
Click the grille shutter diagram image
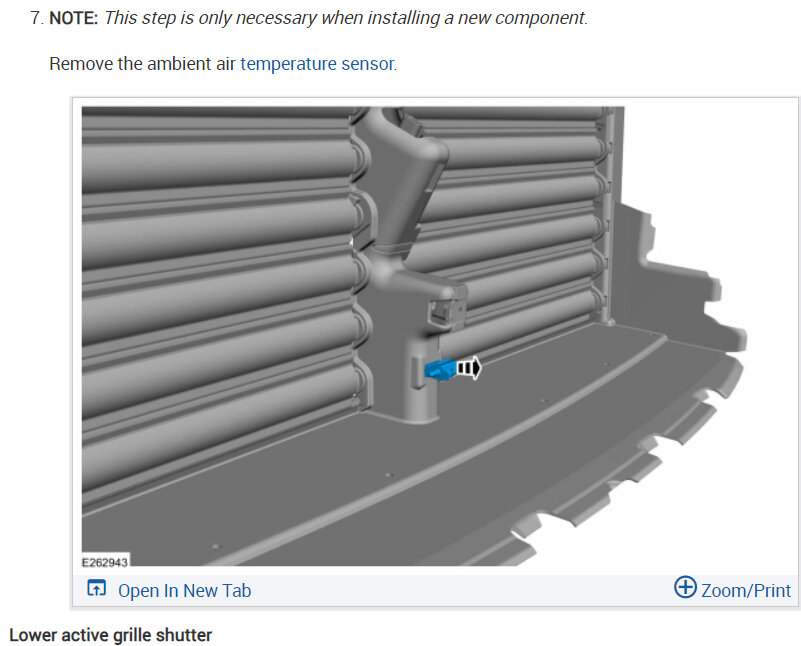pos(414,336)
